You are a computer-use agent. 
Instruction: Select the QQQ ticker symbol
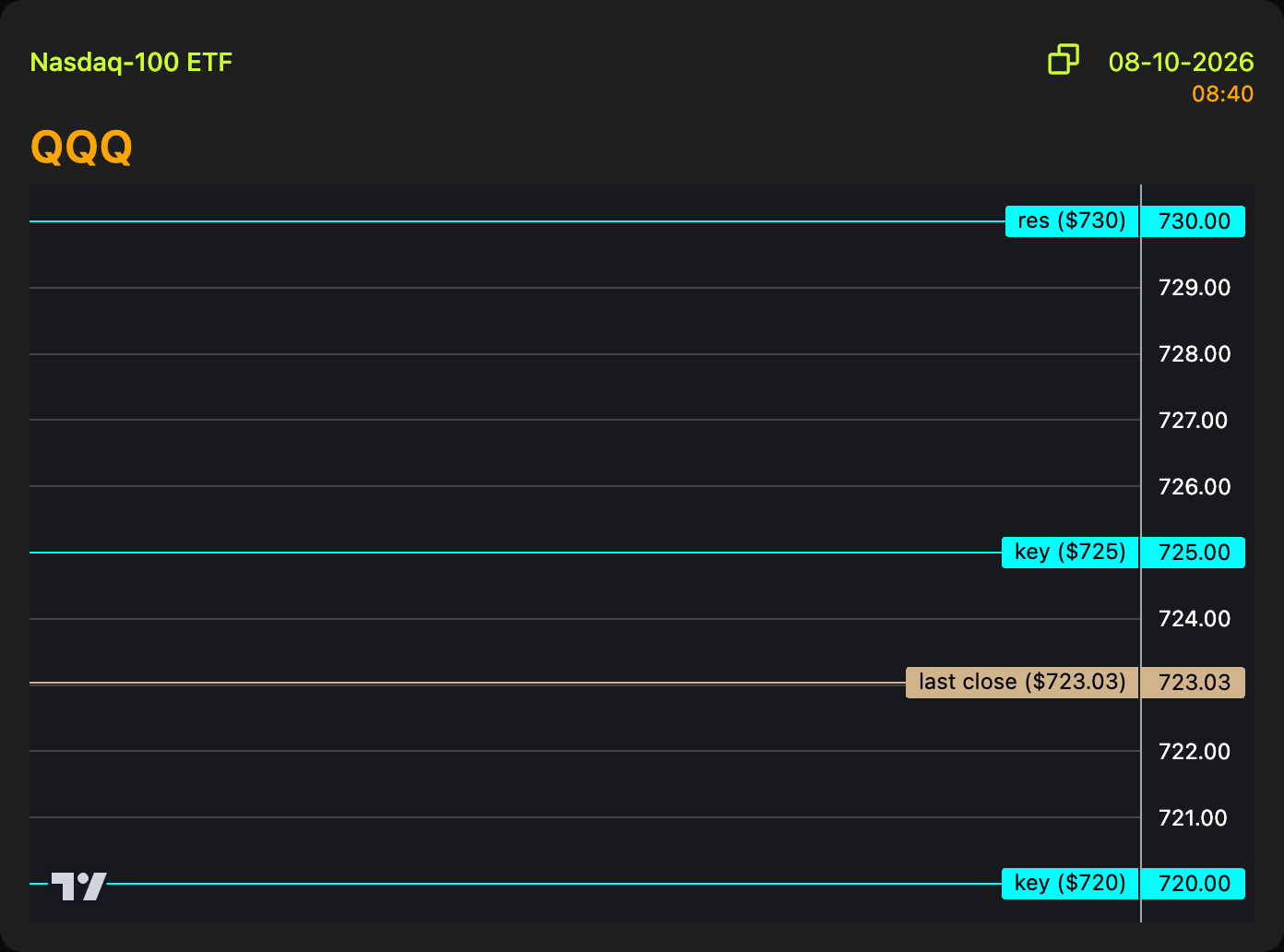81,147
